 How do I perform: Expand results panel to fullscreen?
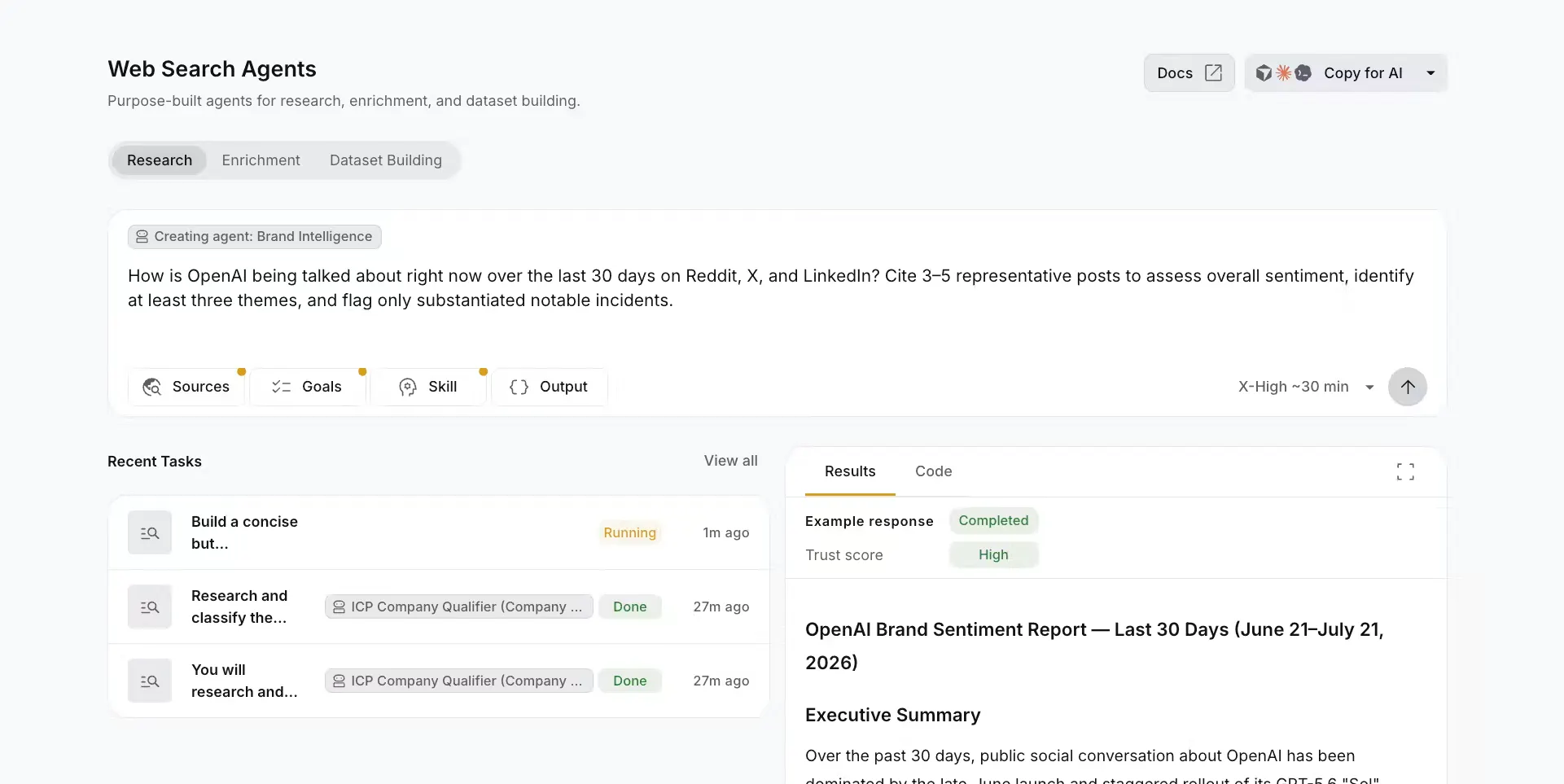(x=1405, y=471)
